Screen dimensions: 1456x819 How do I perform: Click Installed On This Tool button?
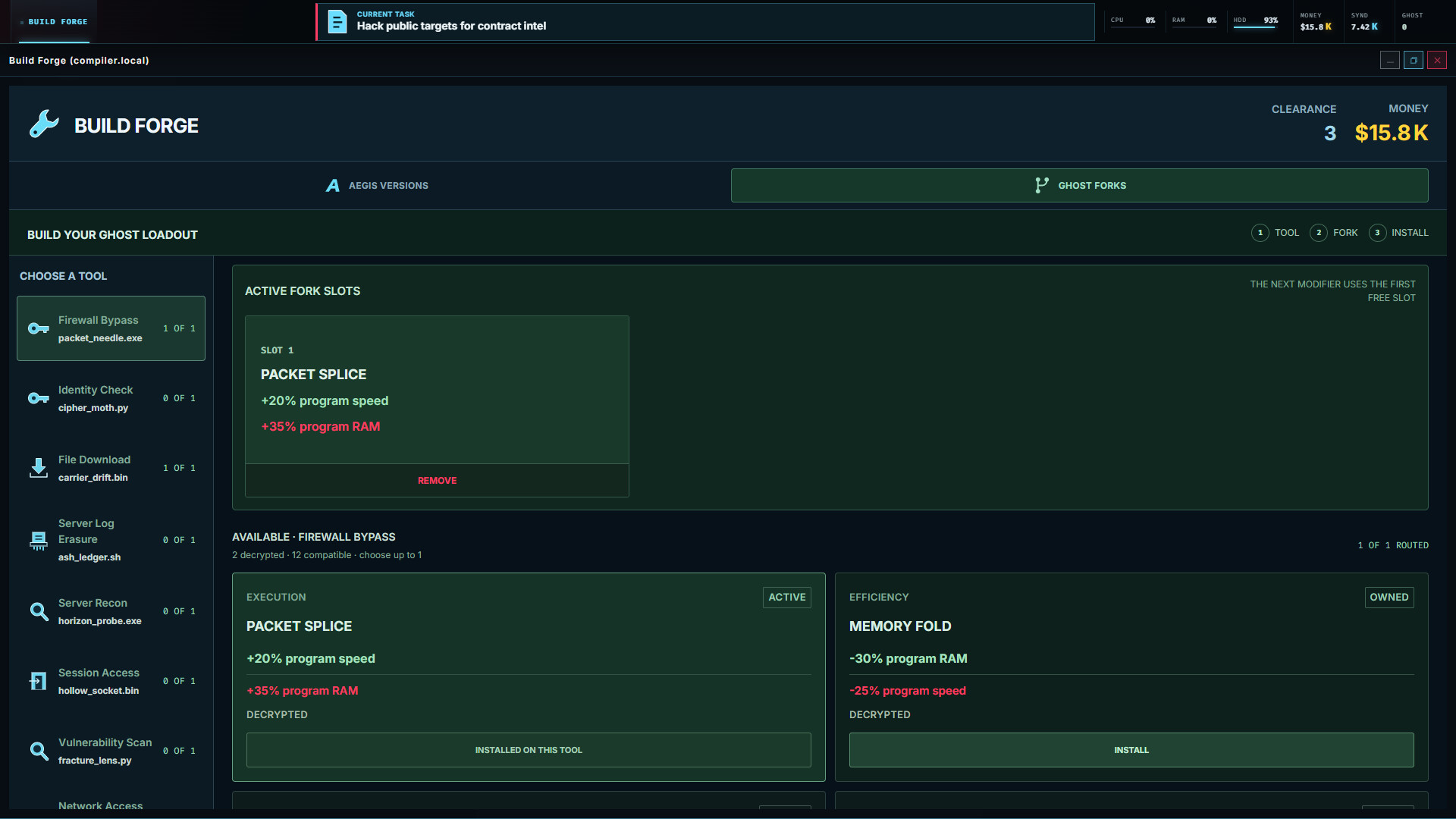529,750
